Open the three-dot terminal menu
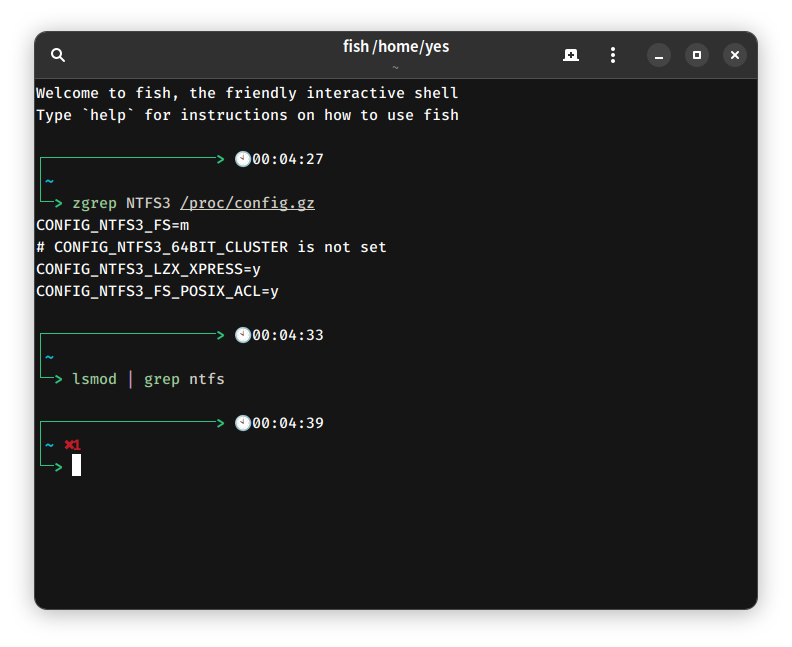 (x=613, y=55)
